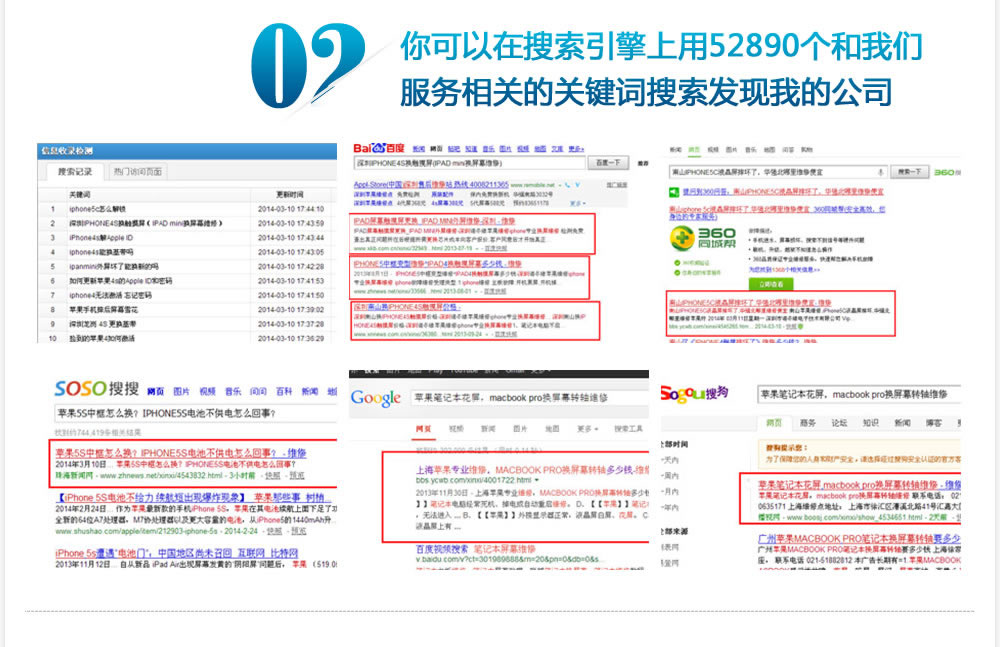Click the SOSO logo
Screen dimensions: 1000x647
coord(96,390)
